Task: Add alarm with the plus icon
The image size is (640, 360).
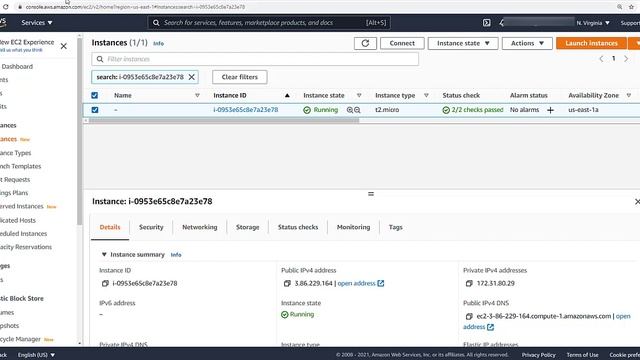Action: (x=550, y=110)
